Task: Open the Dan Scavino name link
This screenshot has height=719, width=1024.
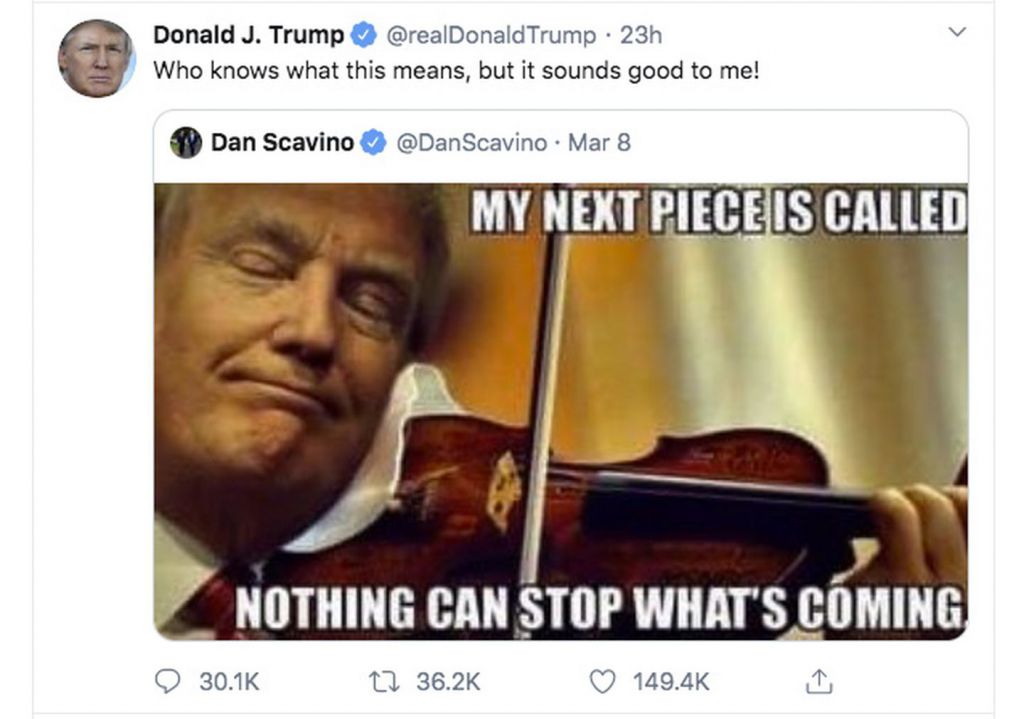Action: [x=282, y=142]
